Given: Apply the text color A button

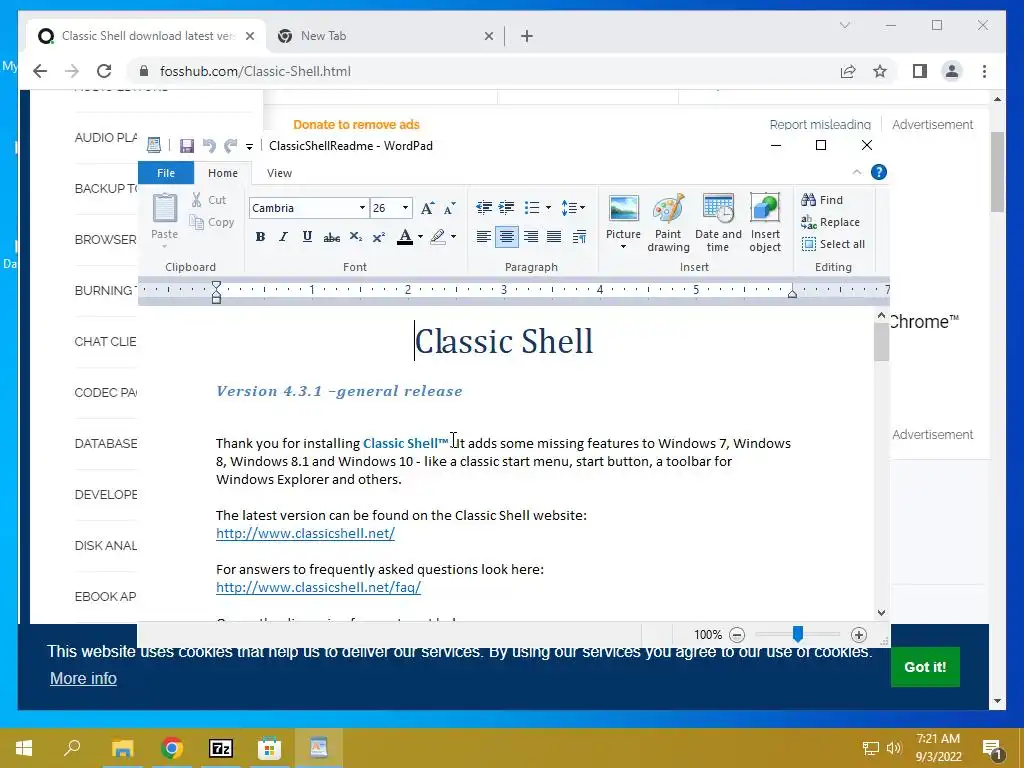Looking at the screenshot, I should (405, 236).
